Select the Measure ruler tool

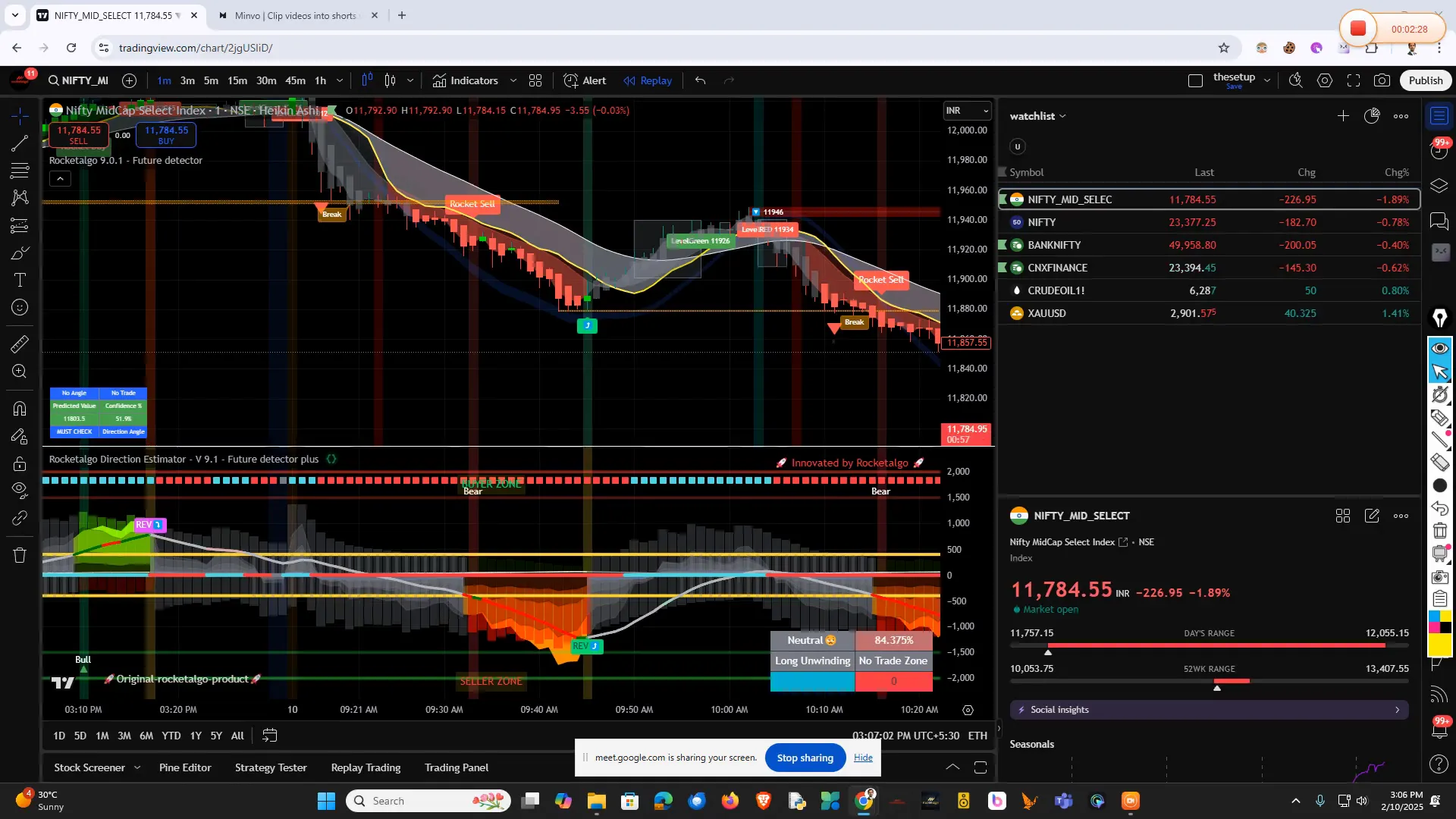(20, 344)
